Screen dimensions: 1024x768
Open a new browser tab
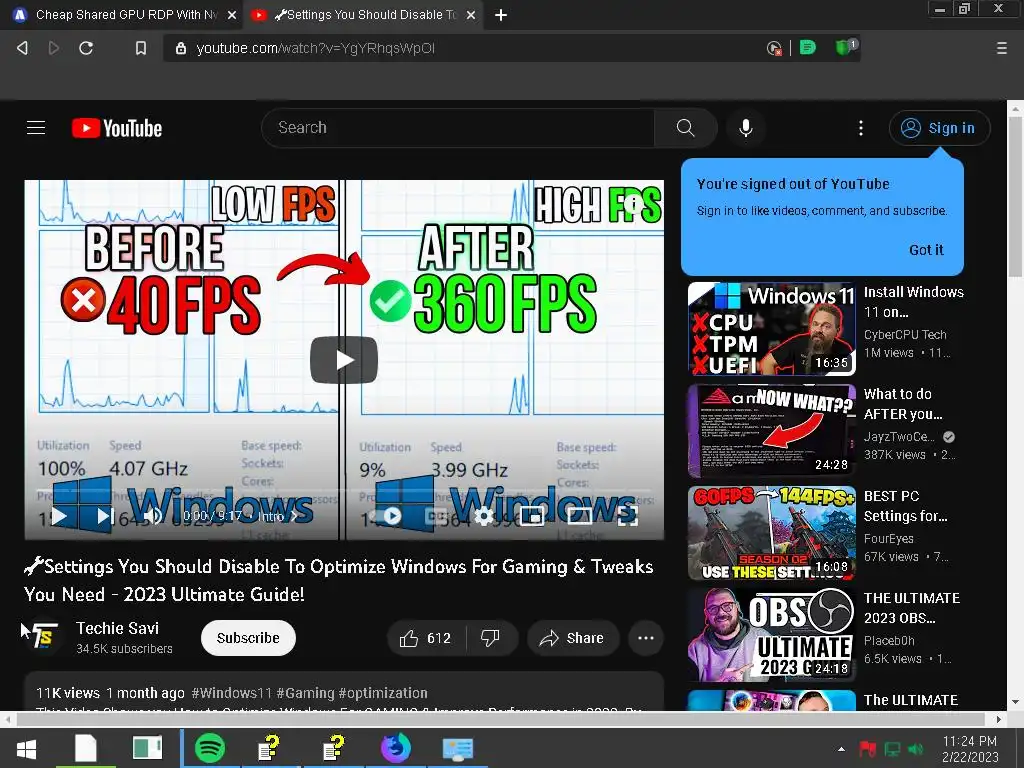coord(501,15)
